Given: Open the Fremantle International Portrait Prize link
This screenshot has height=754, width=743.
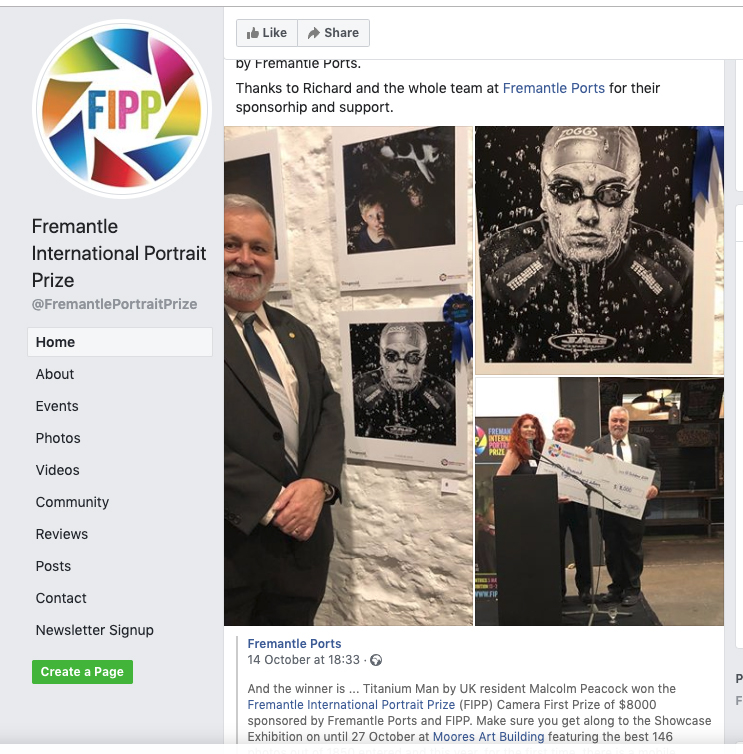Looking at the screenshot, I should 351,705.
